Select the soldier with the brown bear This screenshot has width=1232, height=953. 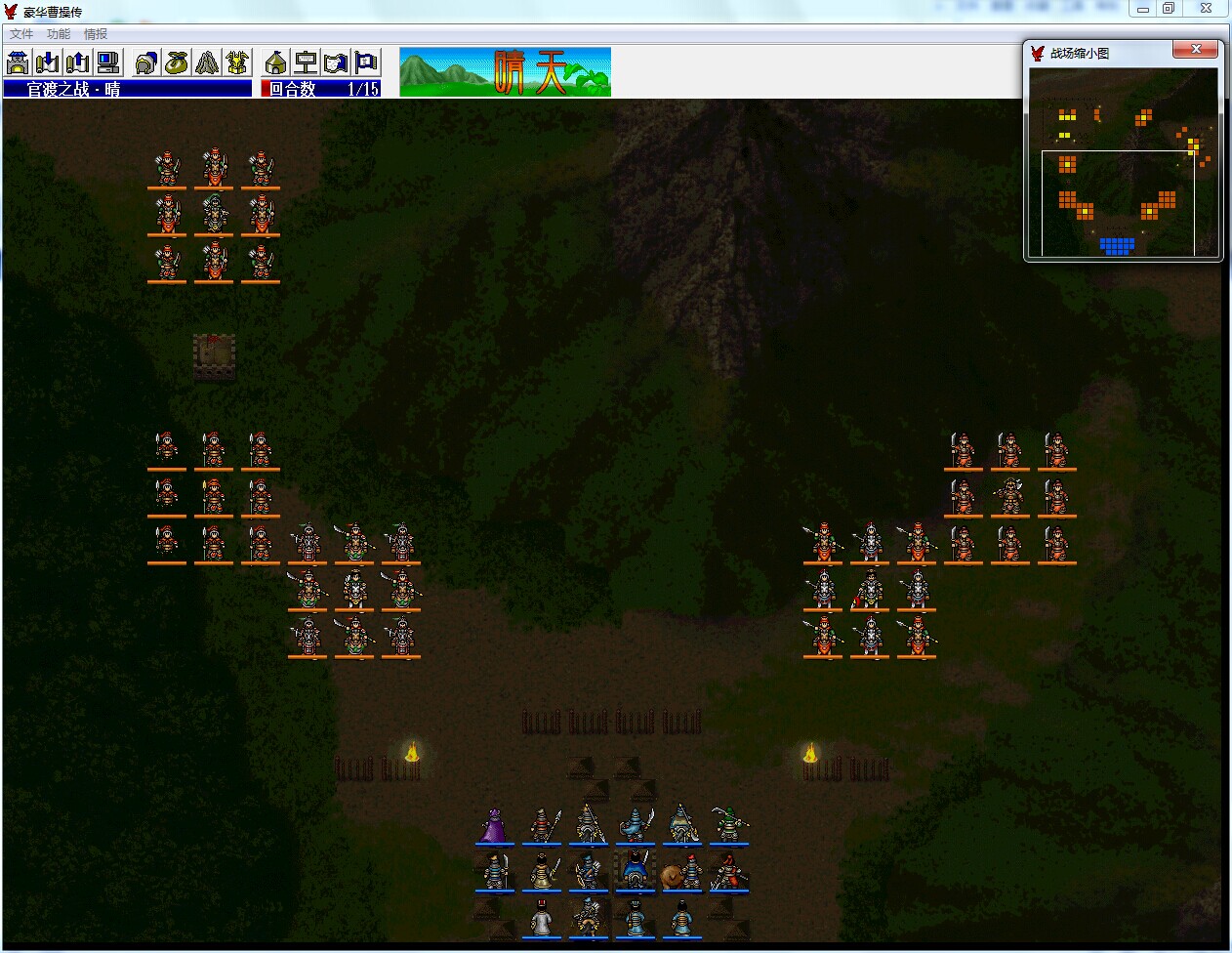[x=682, y=872]
